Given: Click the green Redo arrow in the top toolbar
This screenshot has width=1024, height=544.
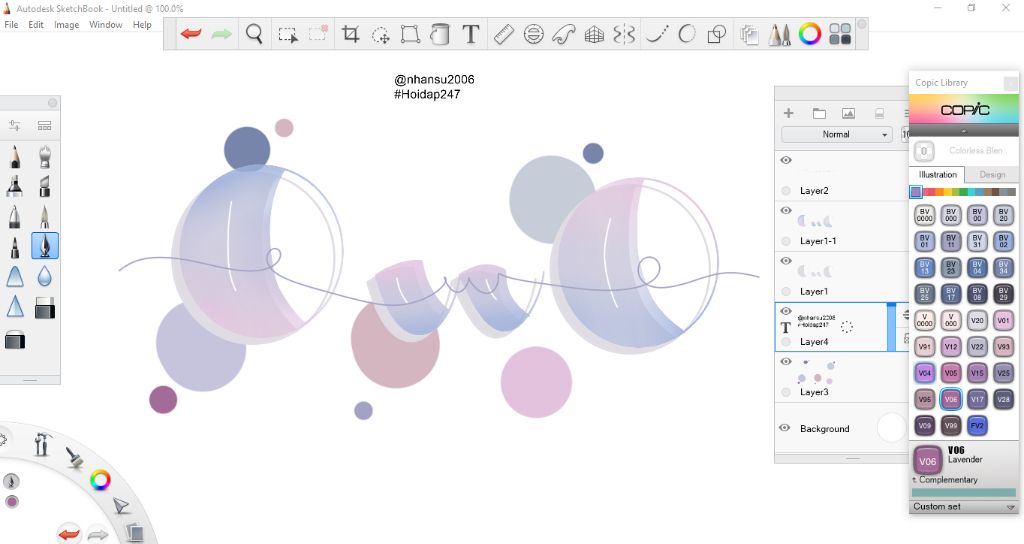Looking at the screenshot, I should [x=221, y=33].
